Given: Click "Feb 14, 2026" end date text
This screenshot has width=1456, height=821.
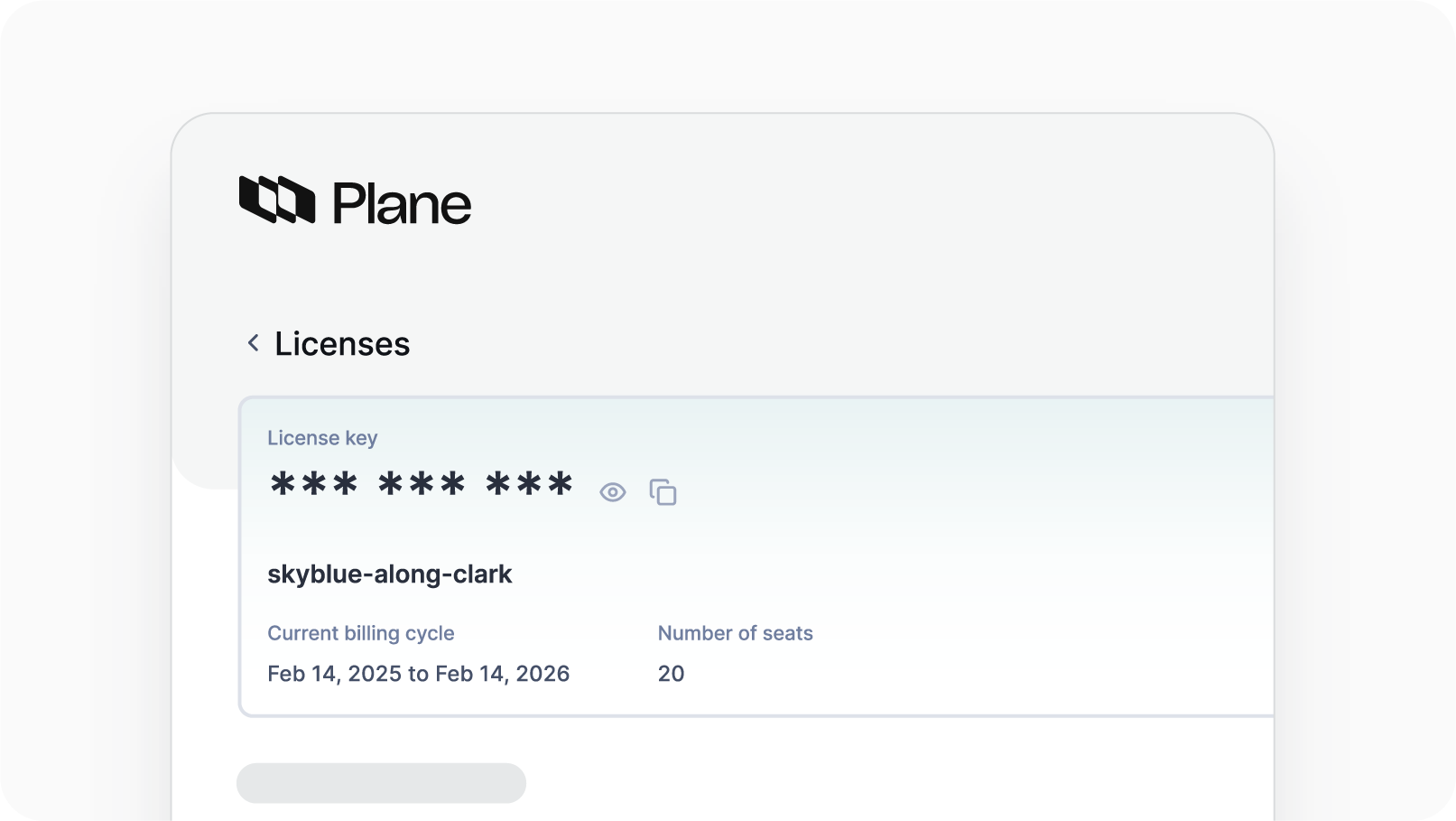Looking at the screenshot, I should click(502, 674).
